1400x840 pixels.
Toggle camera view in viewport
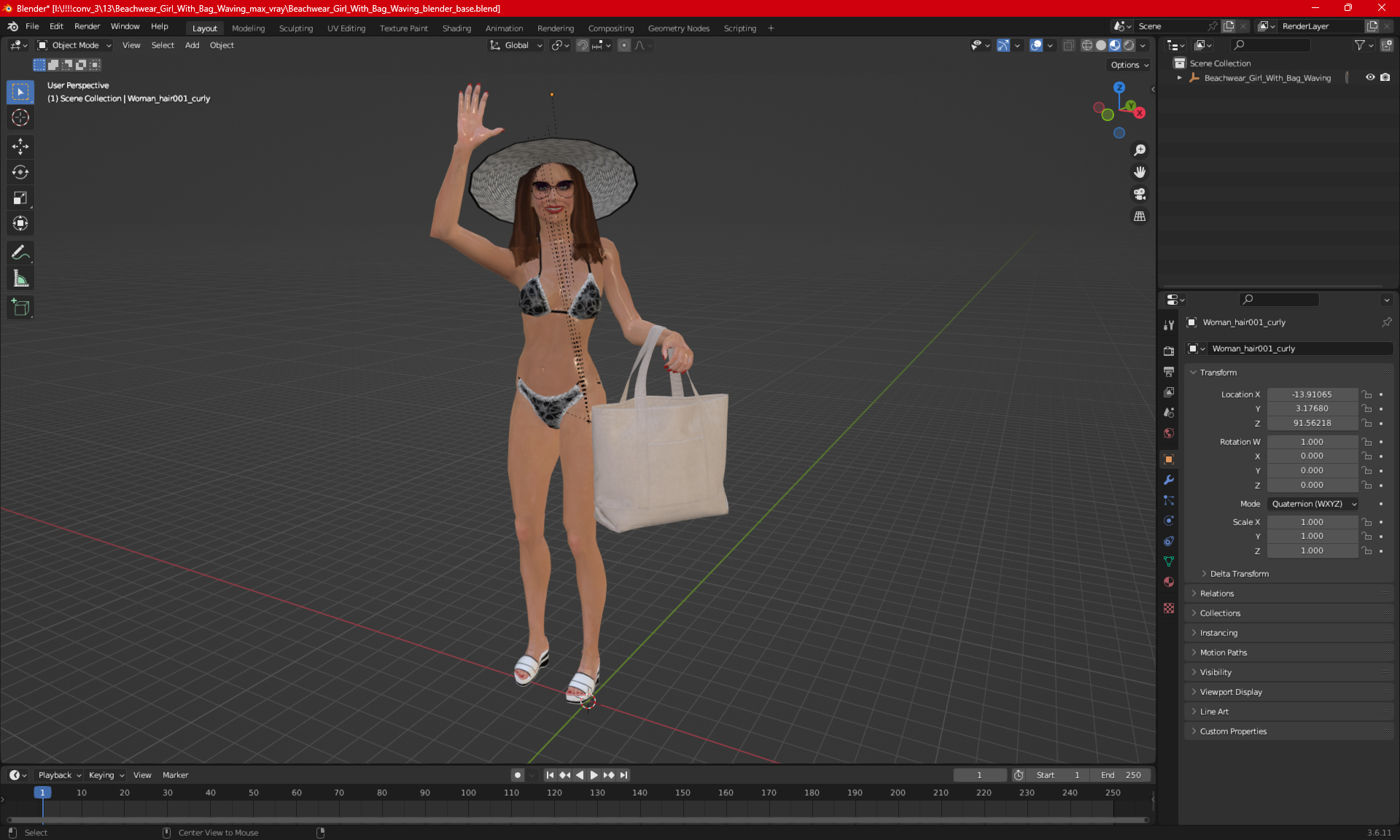[x=1139, y=195]
